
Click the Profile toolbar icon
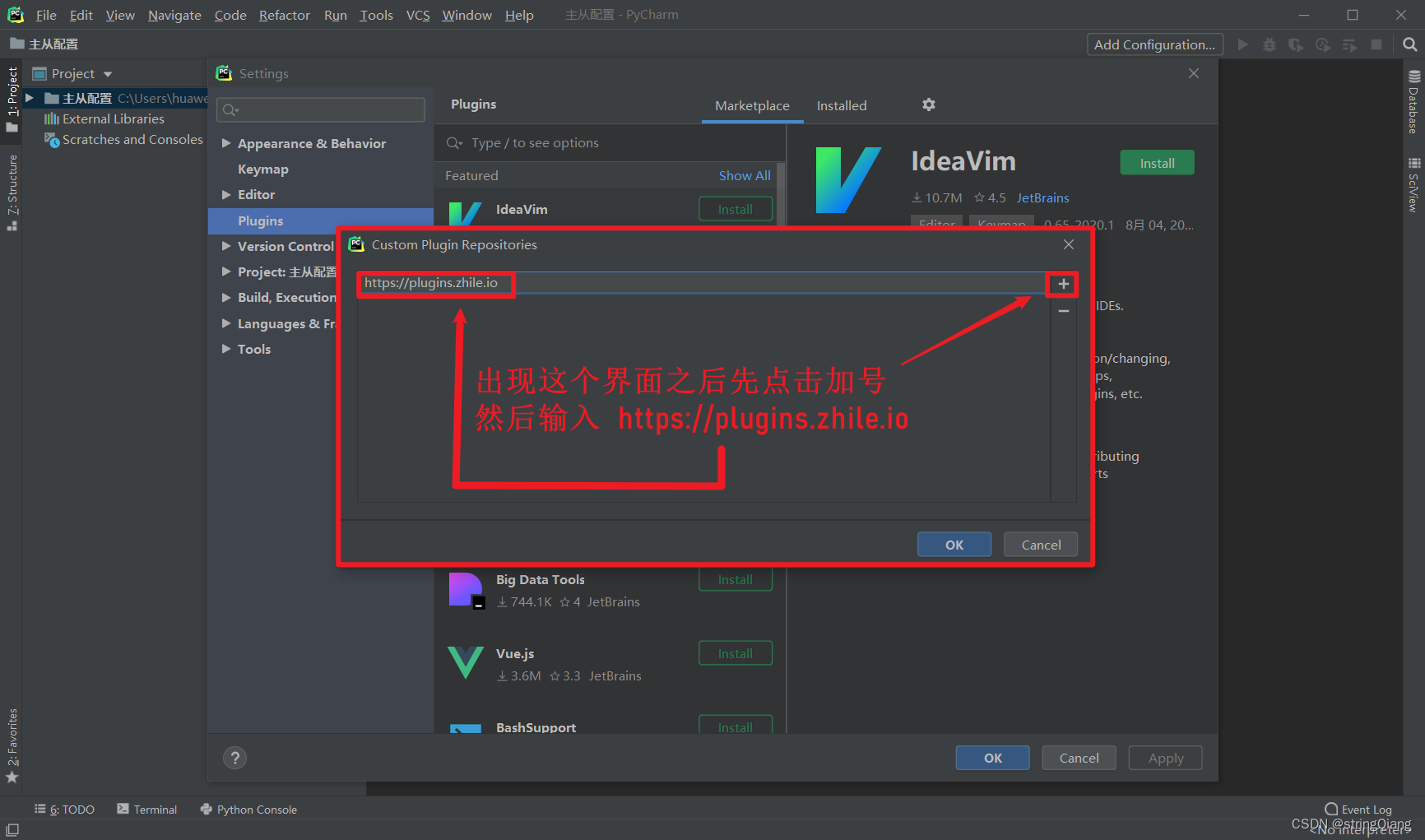point(1323,44)
